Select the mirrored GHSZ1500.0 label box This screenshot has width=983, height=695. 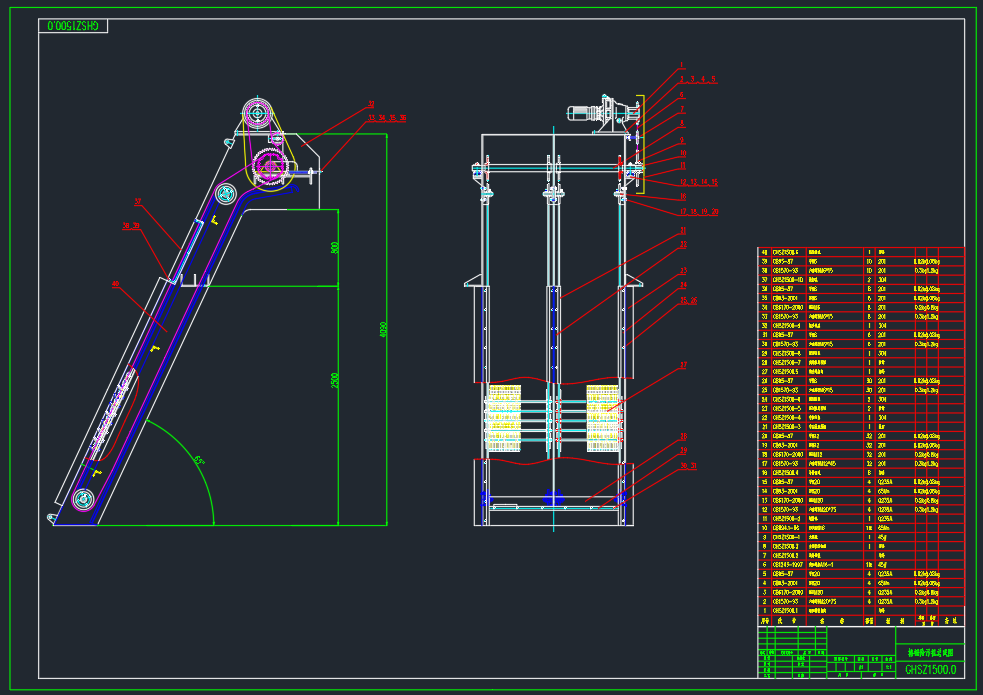coord(73,26)
